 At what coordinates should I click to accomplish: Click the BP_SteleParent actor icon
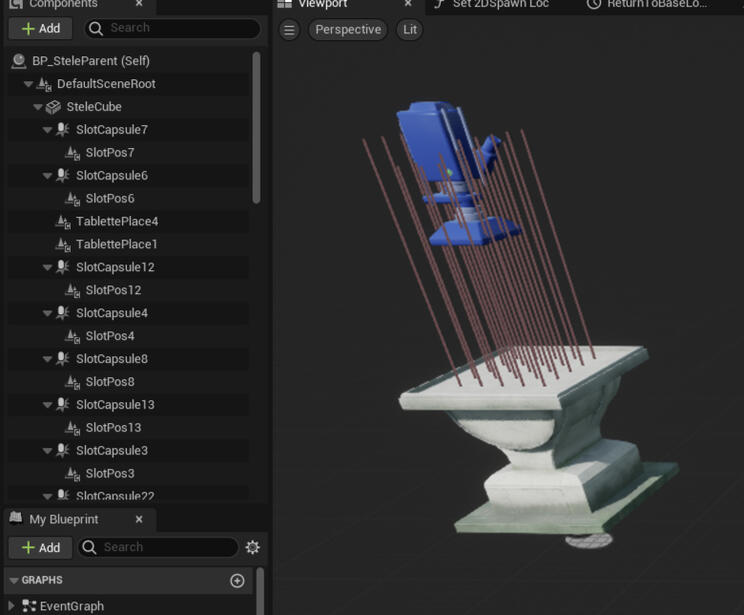point(19,61)
